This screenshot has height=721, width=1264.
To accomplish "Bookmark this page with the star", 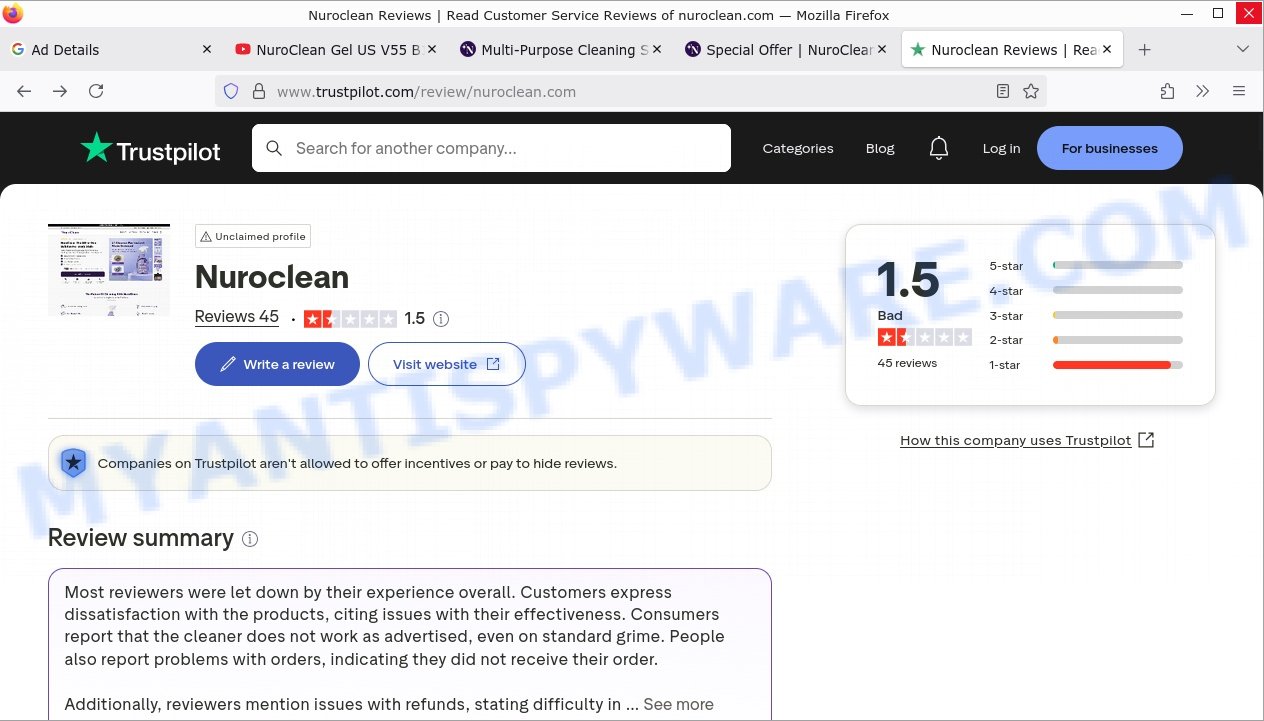I will (x=1031, y=91).
